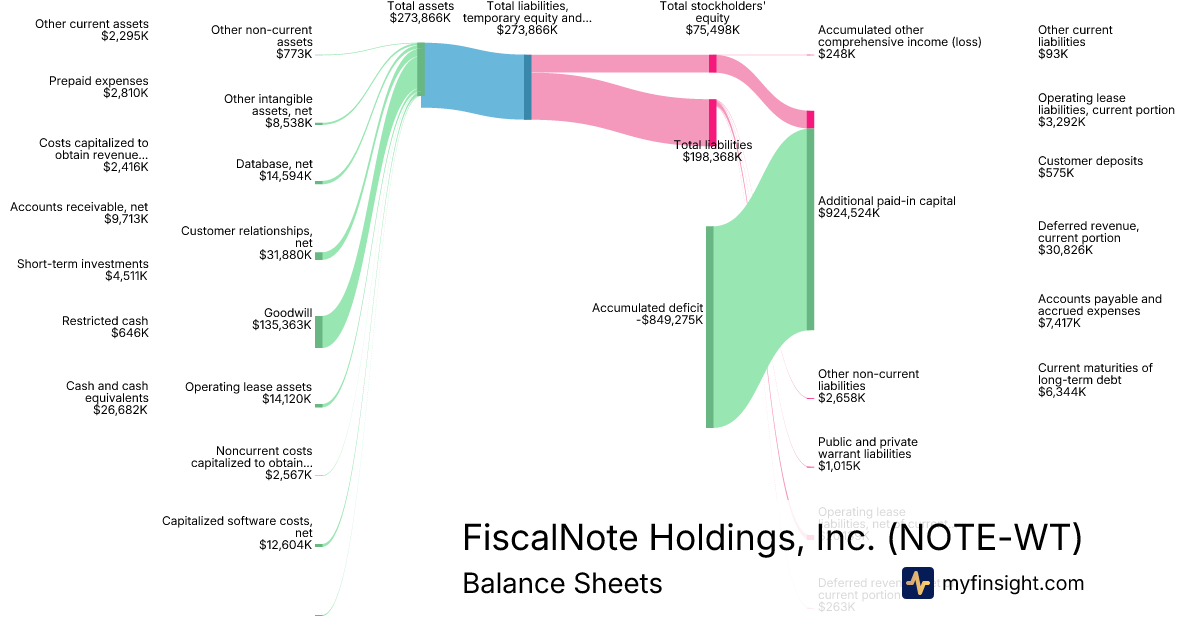Select the Accumulated deficit node bar
The image size is (1200, 630).
click(710, 326)
